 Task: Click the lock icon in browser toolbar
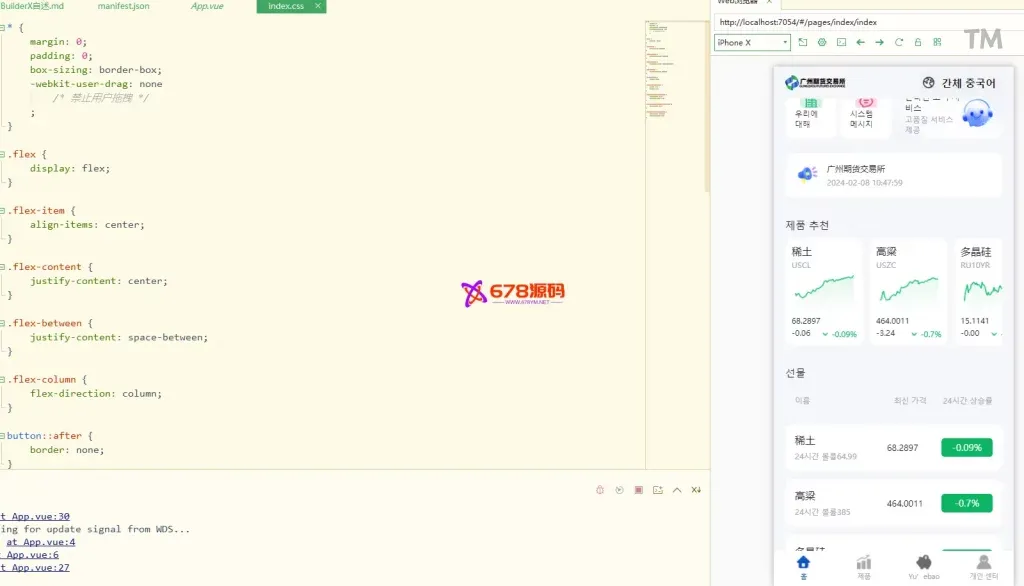point(918,42)
